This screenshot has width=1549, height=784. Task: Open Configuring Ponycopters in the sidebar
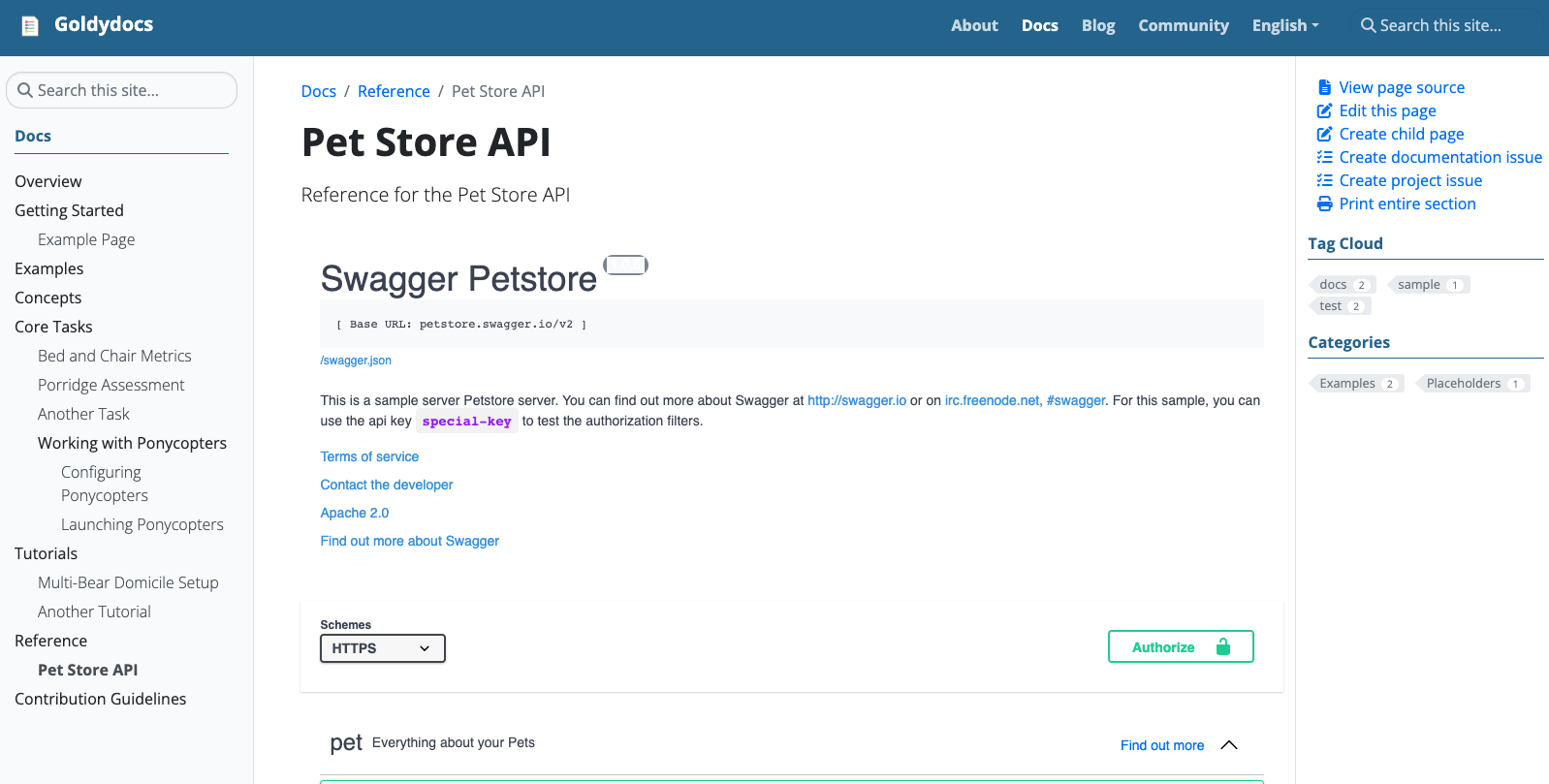[x=105, y=484]
